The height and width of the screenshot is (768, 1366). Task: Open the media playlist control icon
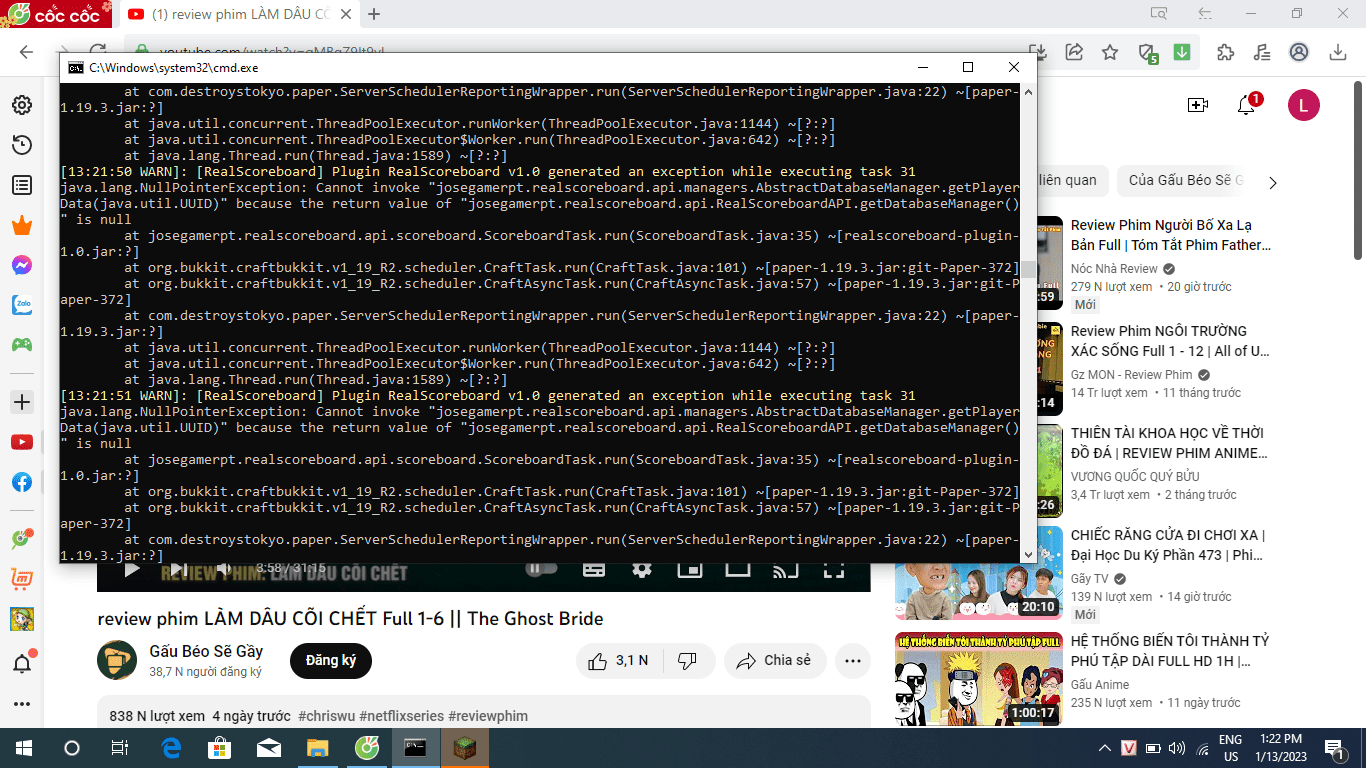(1262, 52)
